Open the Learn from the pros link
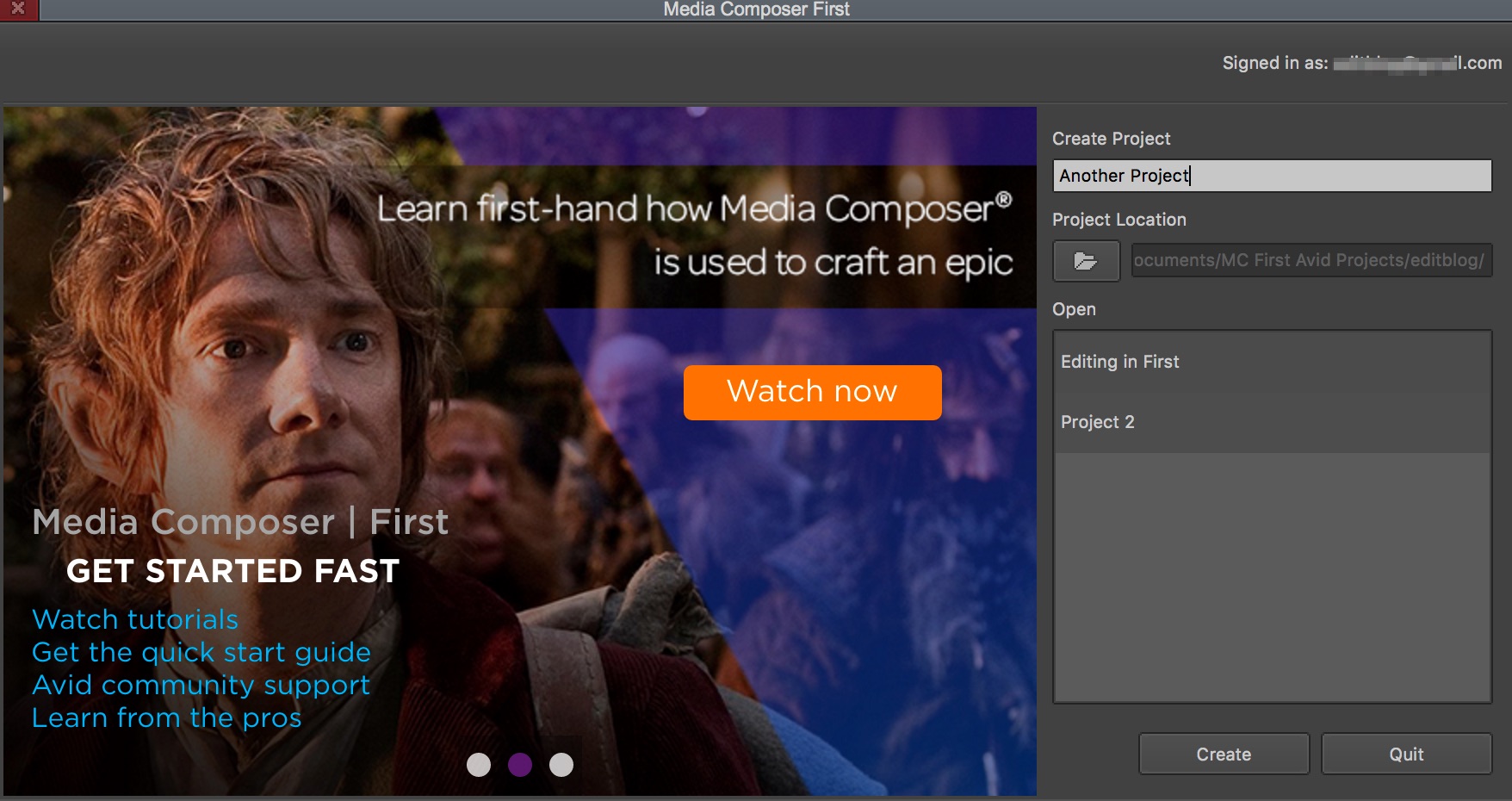Viewport: 1512px width, 801px height. coord(167,717)
